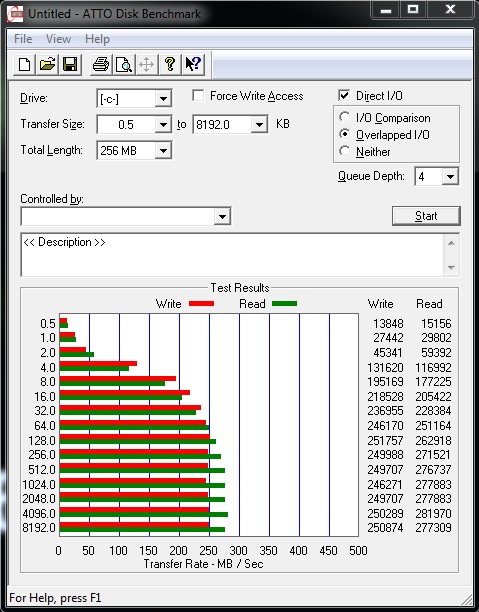Image resolution: width=479 pixels, height=612 pixels.
Task: Click the status bar text For Help, press F1
Action: 55,598
